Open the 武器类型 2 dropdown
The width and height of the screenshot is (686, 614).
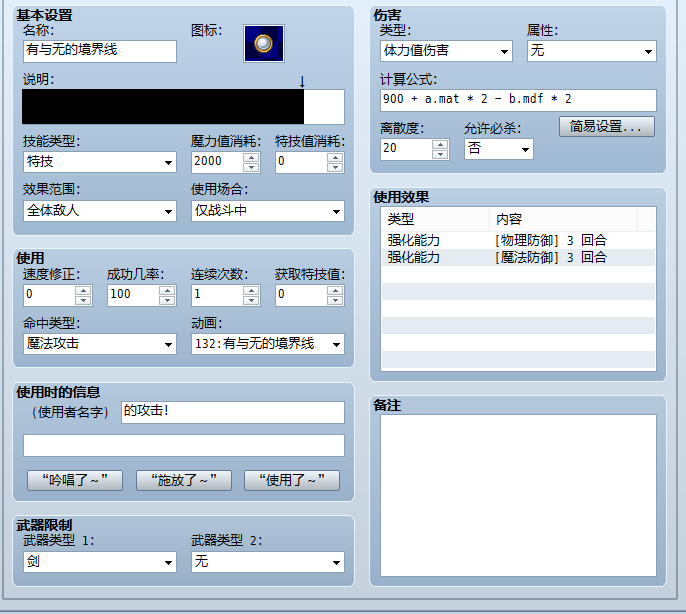click(x=268, y=562)
